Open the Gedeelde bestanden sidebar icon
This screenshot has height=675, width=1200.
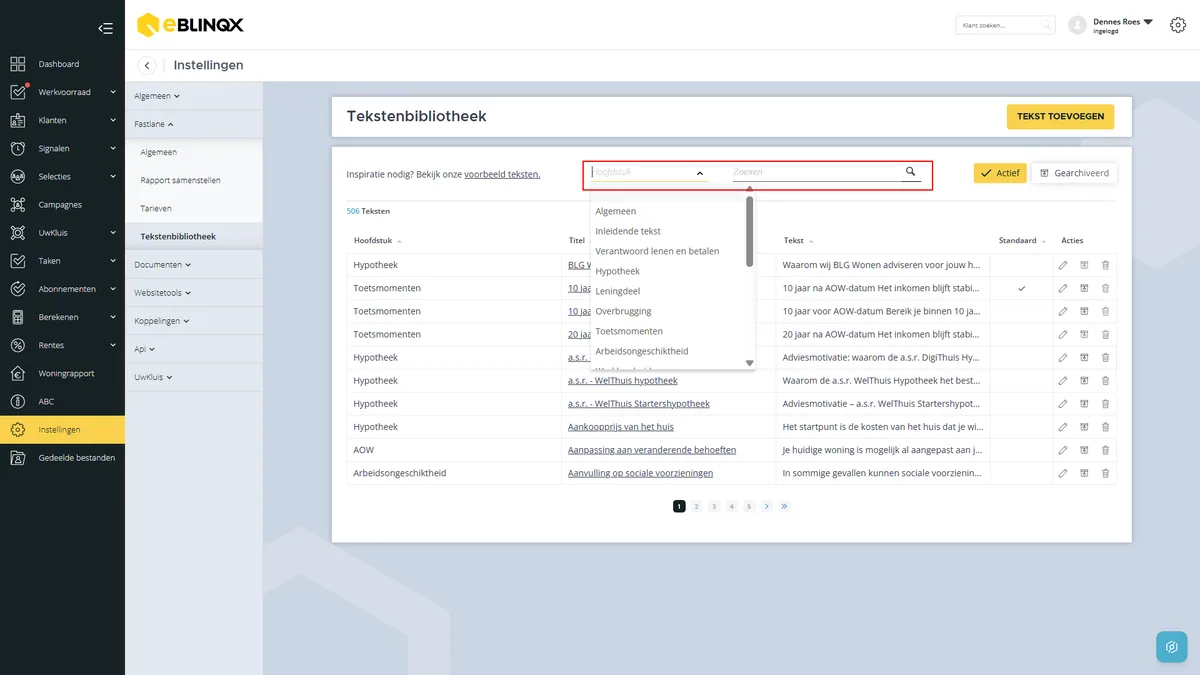(x=18, y=458)
